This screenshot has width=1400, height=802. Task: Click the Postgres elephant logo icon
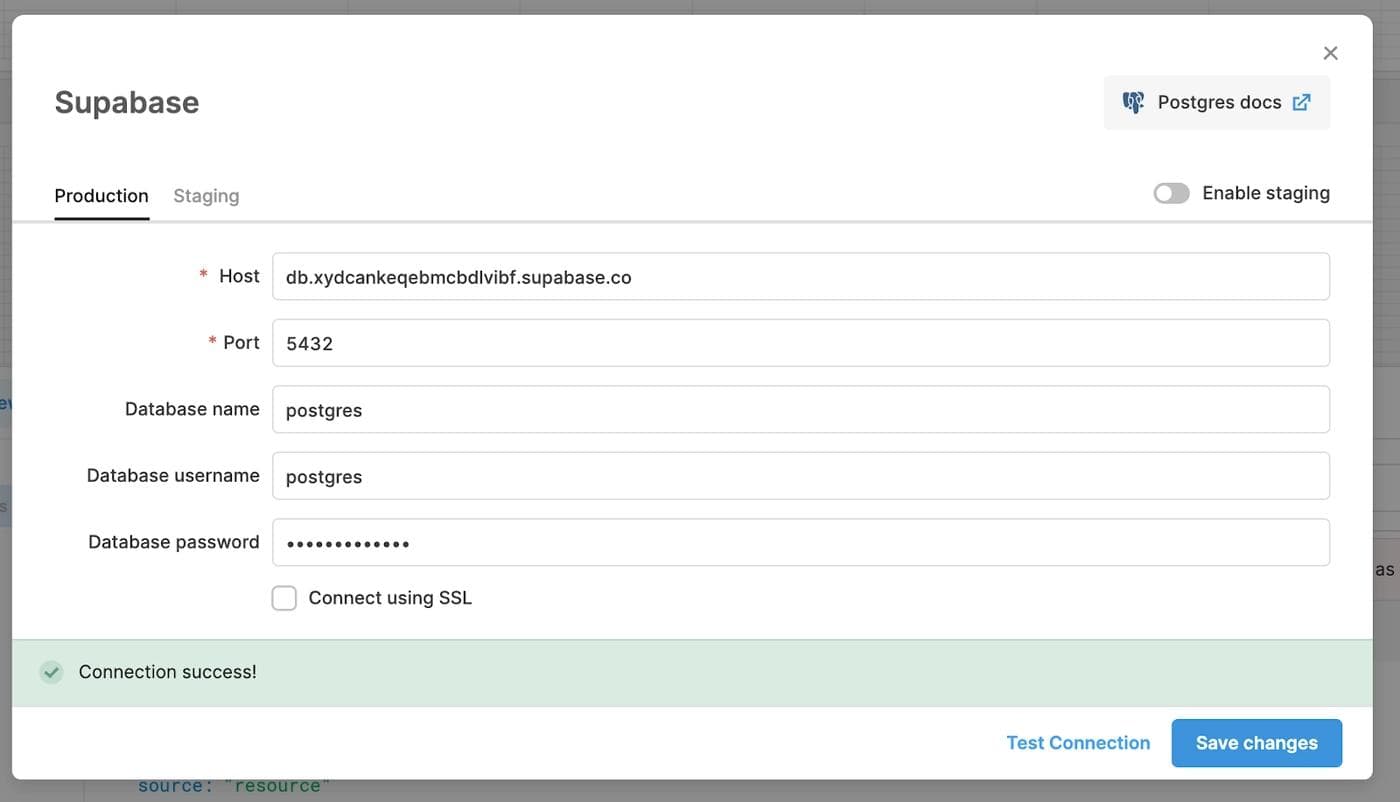click(1133, 102)
